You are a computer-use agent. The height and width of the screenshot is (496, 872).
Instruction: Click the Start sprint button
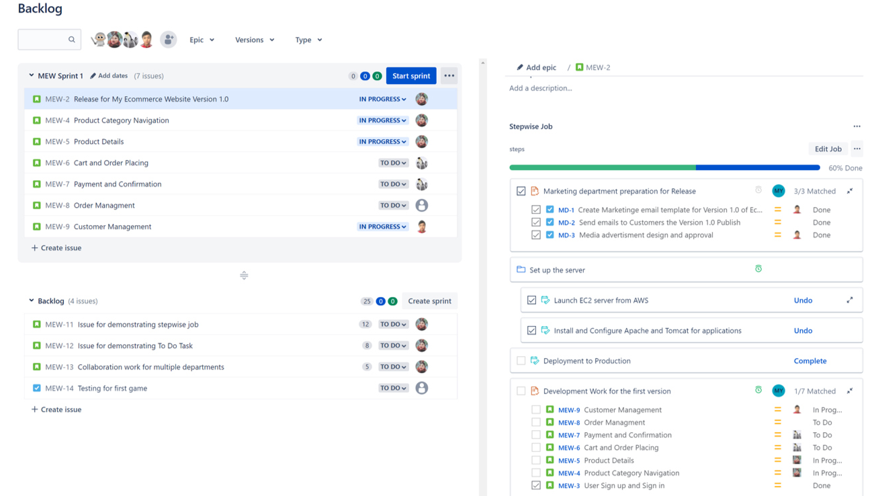coord(411,76)
